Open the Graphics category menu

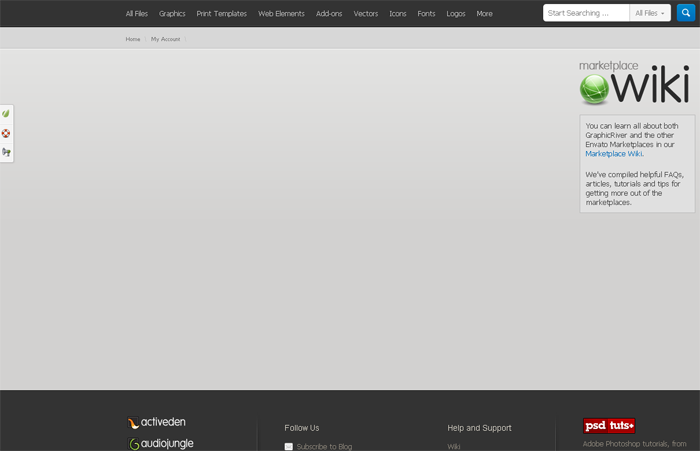172,14
